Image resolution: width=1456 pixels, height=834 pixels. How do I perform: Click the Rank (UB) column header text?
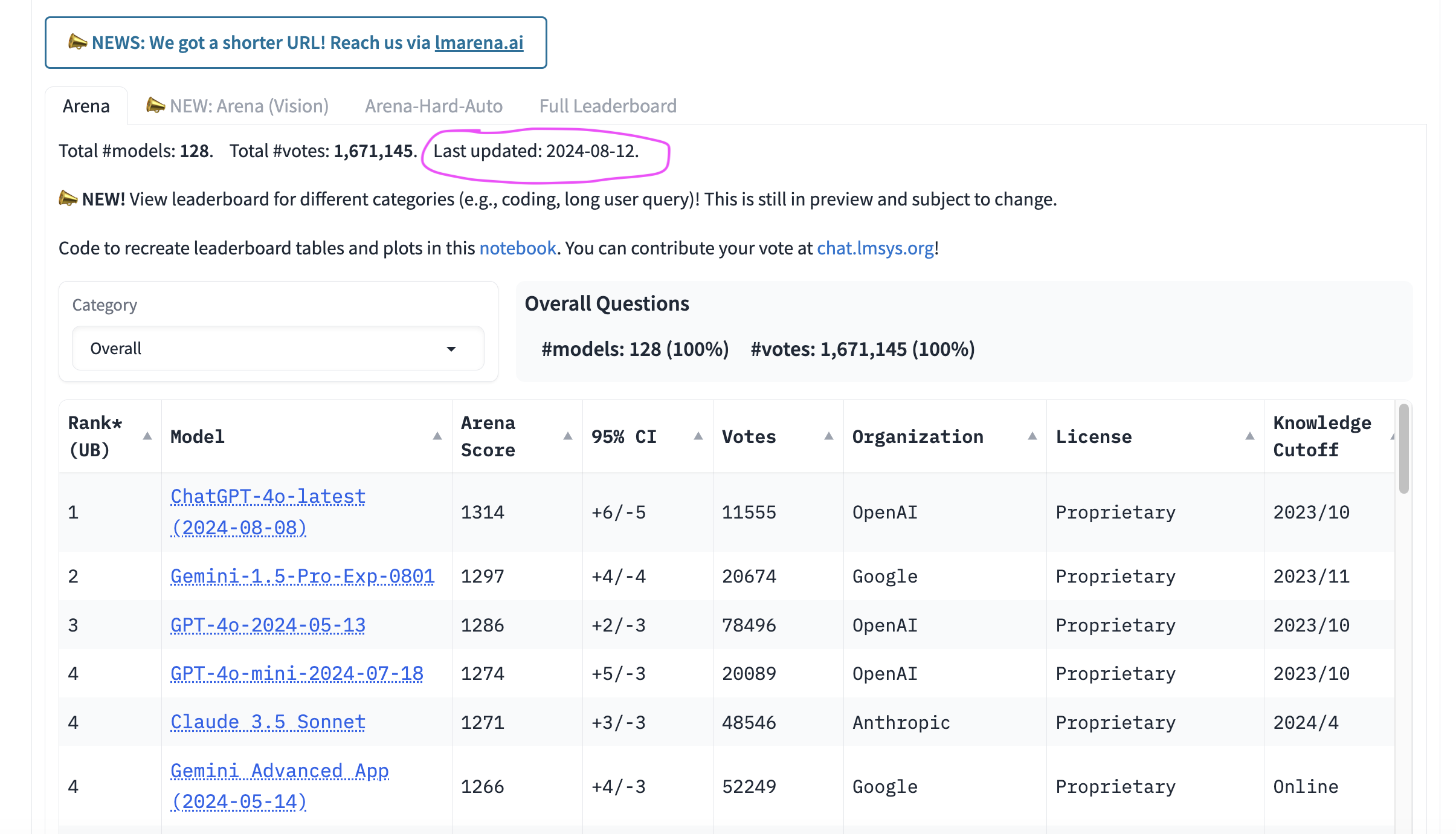95,436
